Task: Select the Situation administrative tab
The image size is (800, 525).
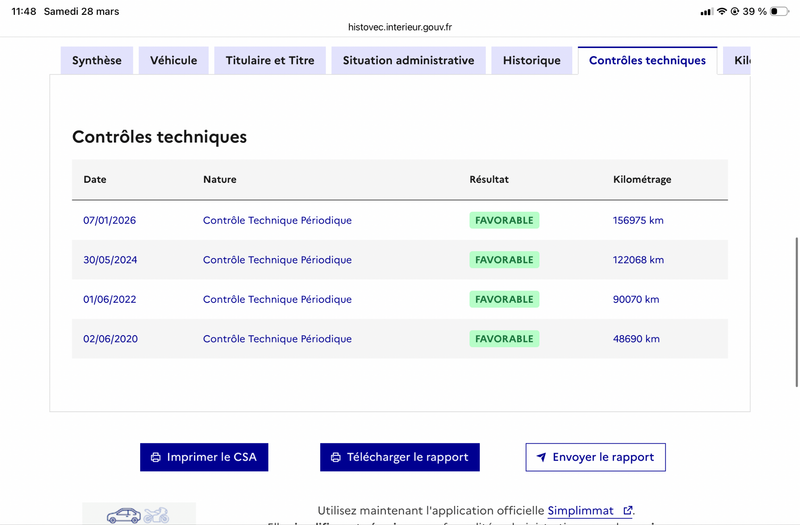Action: (x=408, y=60)
